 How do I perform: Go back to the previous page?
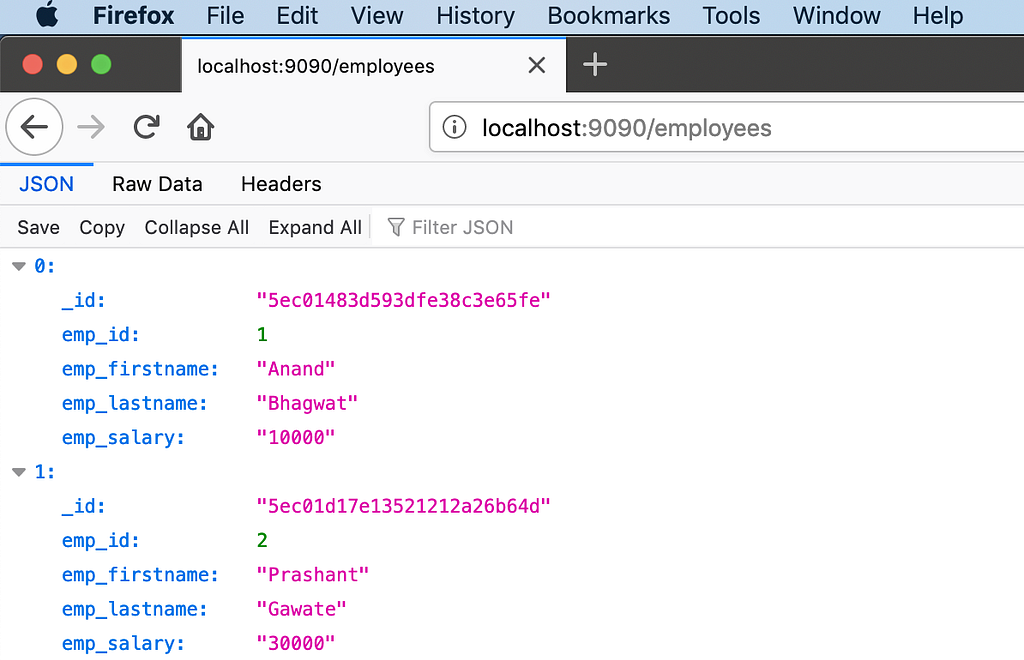coord(34,127)
